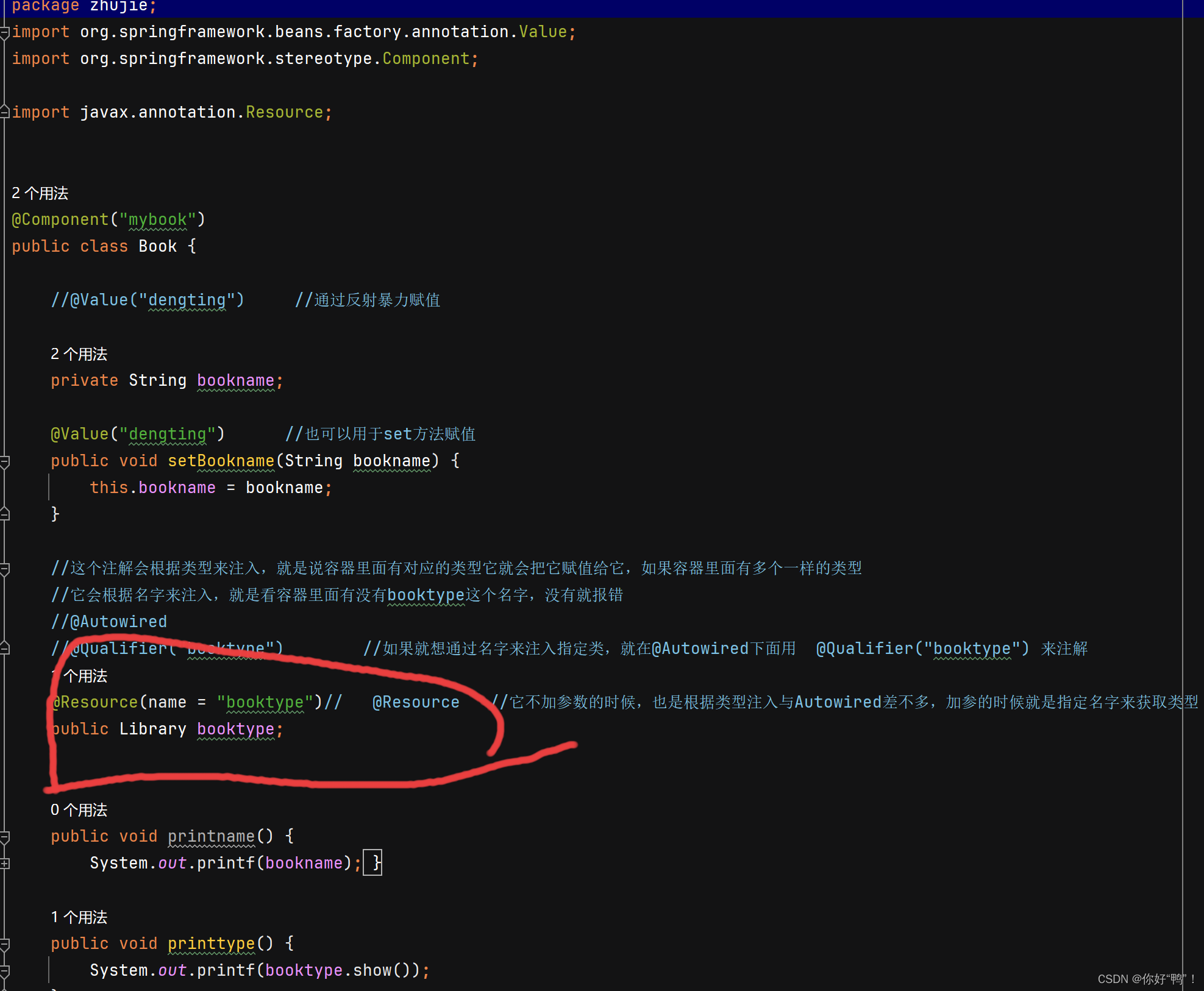The width and height of the screenshot is (1204, 991).
Task: Collapse the printname method fold region
Action: pyautogui.click(x=5, y=836)
